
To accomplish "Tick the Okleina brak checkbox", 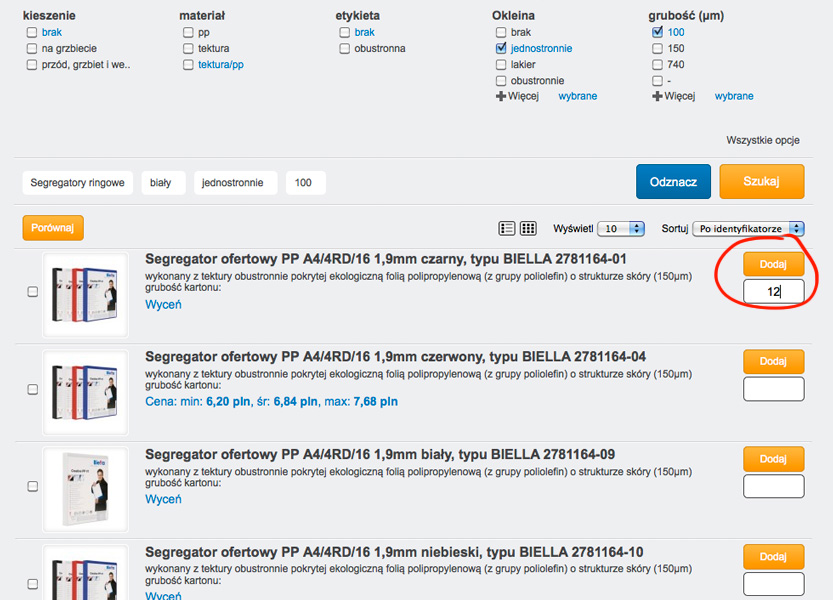I will [501, 32].
